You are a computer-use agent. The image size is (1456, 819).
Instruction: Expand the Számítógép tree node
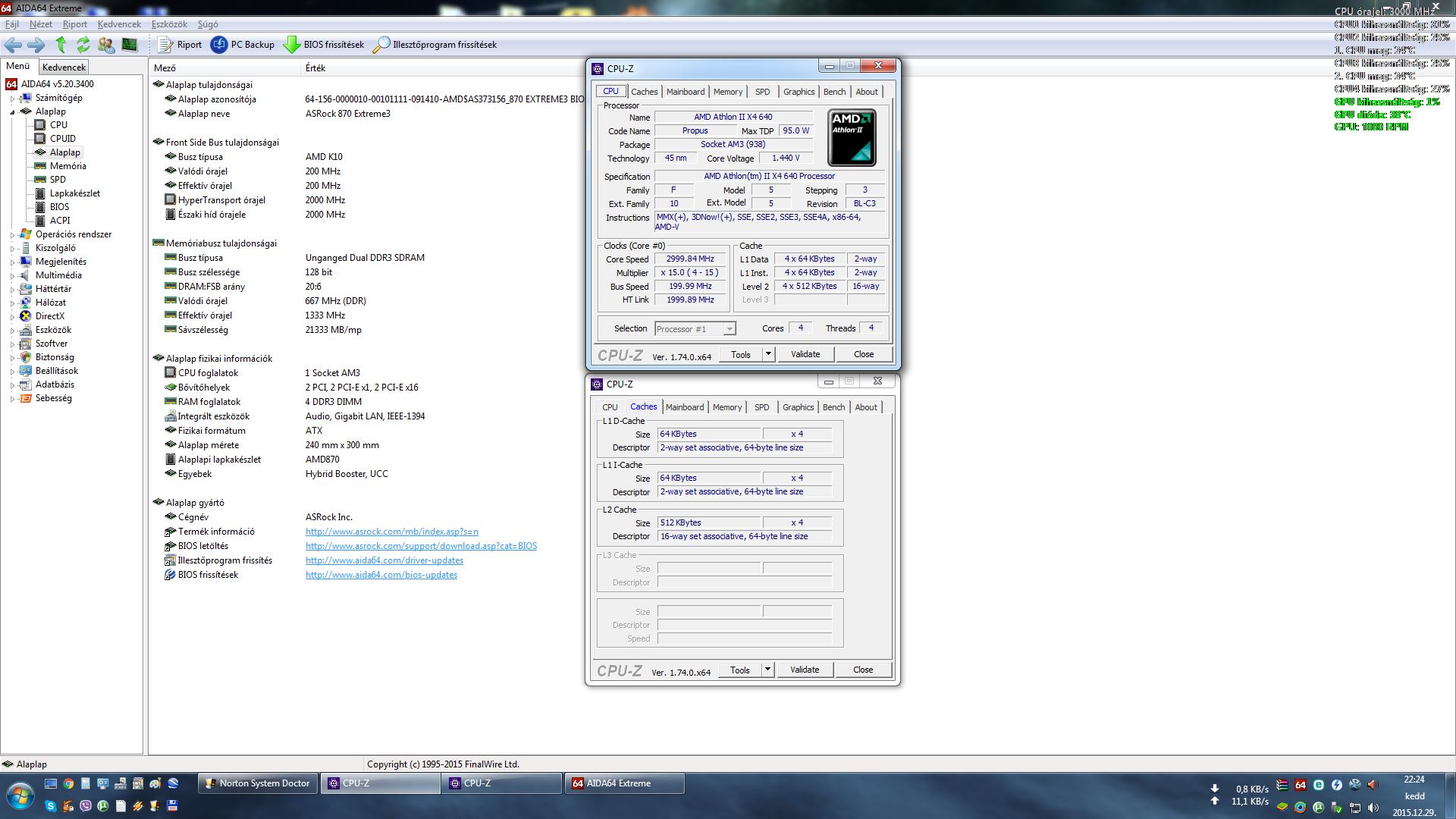point(12,99)
